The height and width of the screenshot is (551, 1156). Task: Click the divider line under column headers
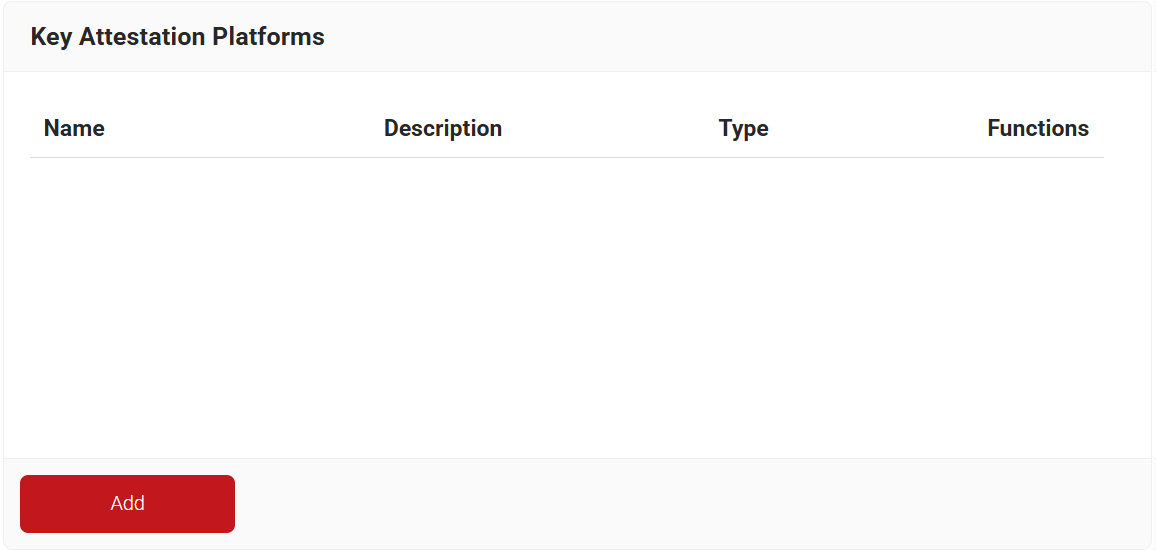click(567, 157)
